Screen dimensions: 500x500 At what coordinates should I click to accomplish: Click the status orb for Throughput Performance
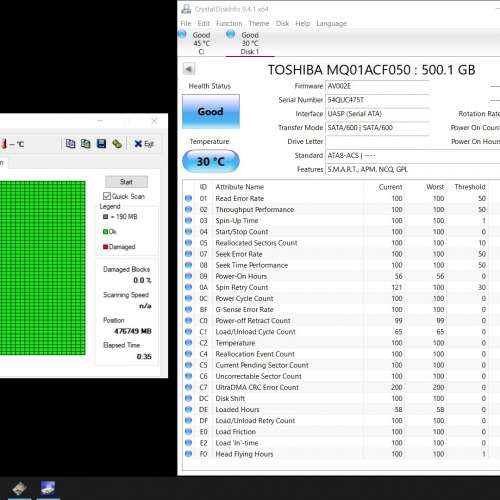coord(188,209)
